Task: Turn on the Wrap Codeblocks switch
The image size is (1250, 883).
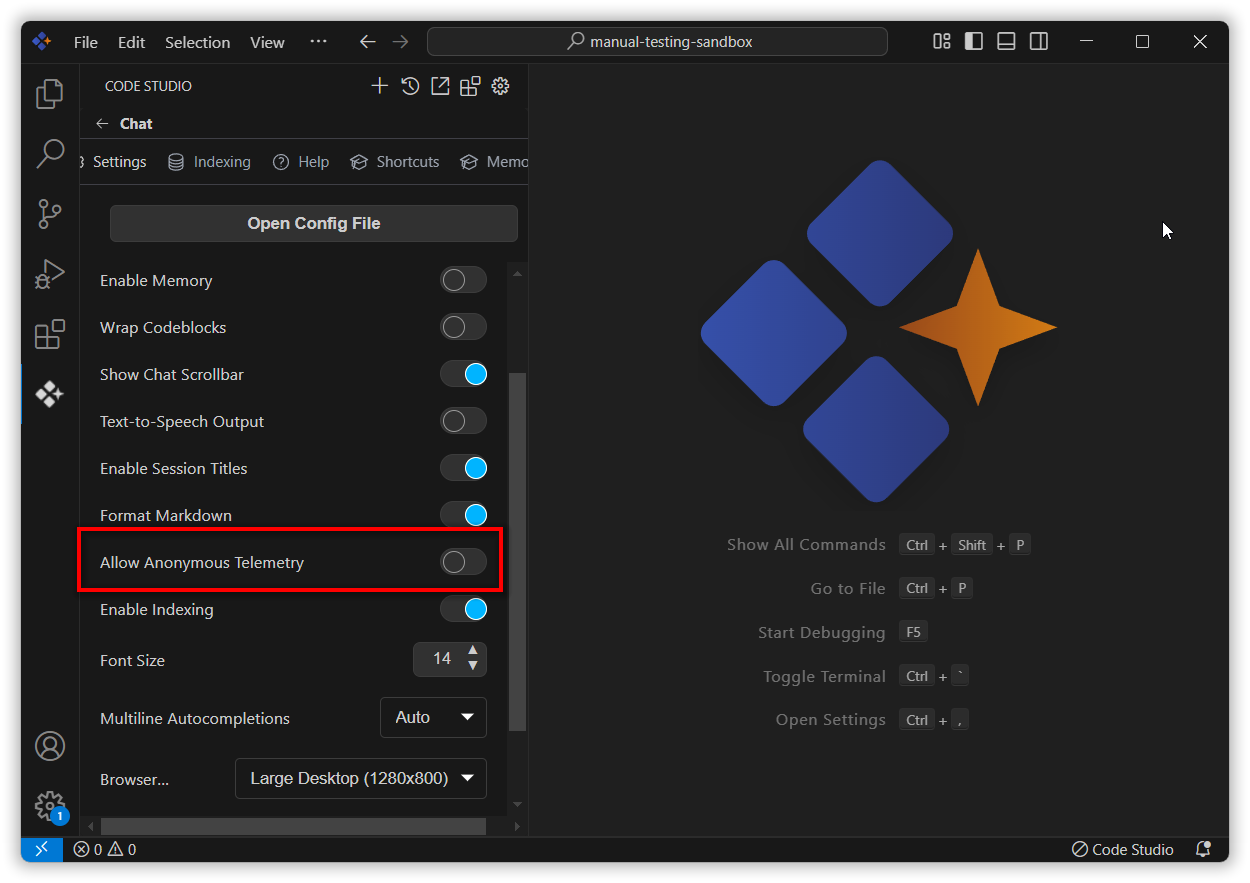Action: pos(463,328)
